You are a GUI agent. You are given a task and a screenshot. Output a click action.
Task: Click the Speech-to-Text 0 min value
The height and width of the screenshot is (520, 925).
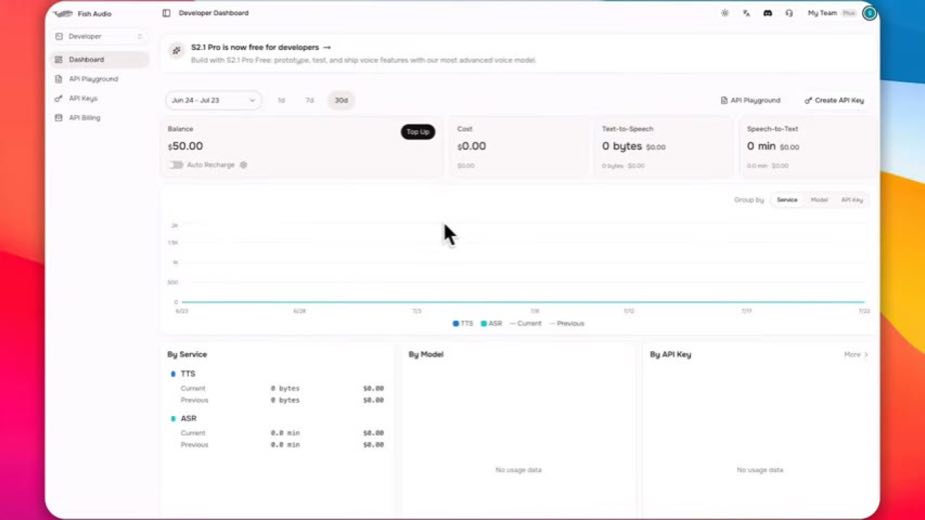pos(761,146)
